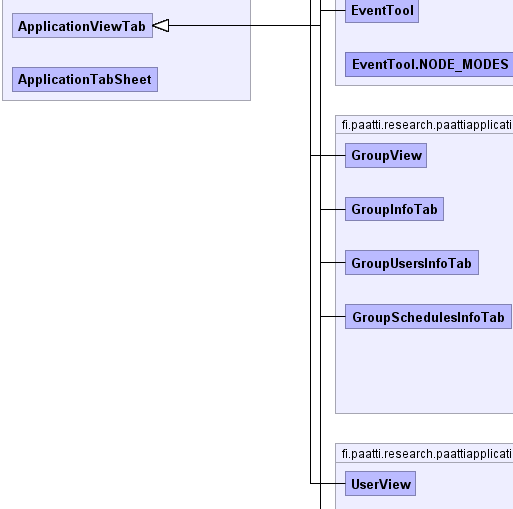Select the connector line entering GroupInfoTab
This screenshot has width=513, height=509.
pyautogui.click(x=333, y=209)
